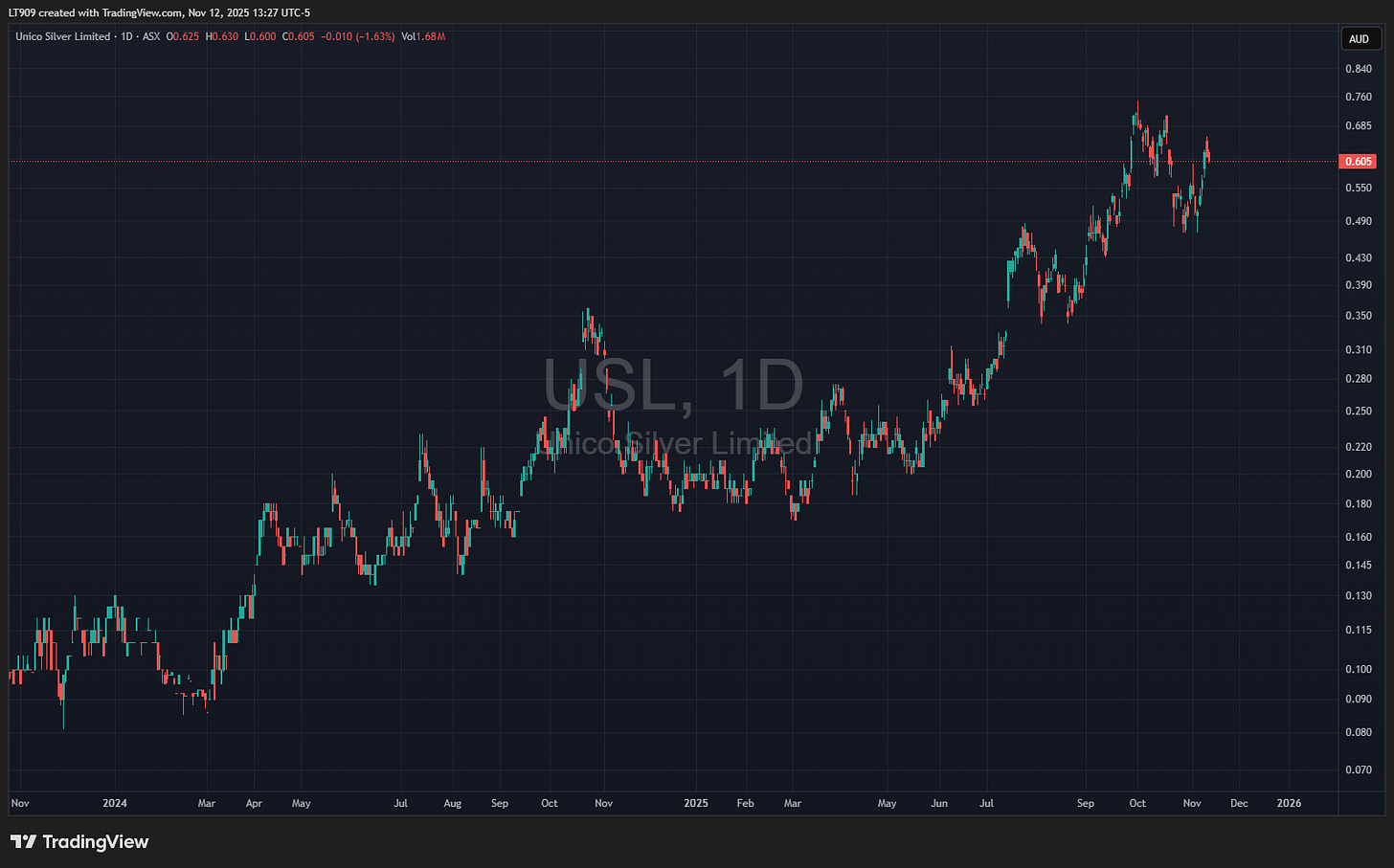Screen dimensions: 1394x868
Task: Click the Dec label on time axis
Action: (1239, 803)
